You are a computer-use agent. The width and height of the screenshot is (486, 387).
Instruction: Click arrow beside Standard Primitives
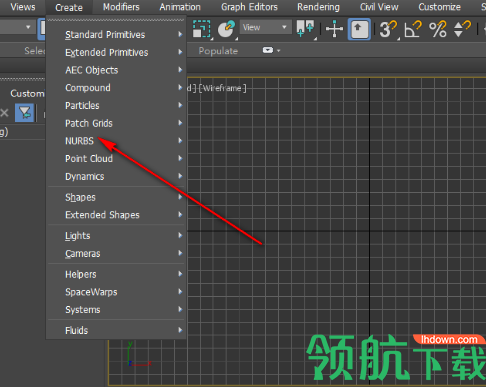[180, 34]
